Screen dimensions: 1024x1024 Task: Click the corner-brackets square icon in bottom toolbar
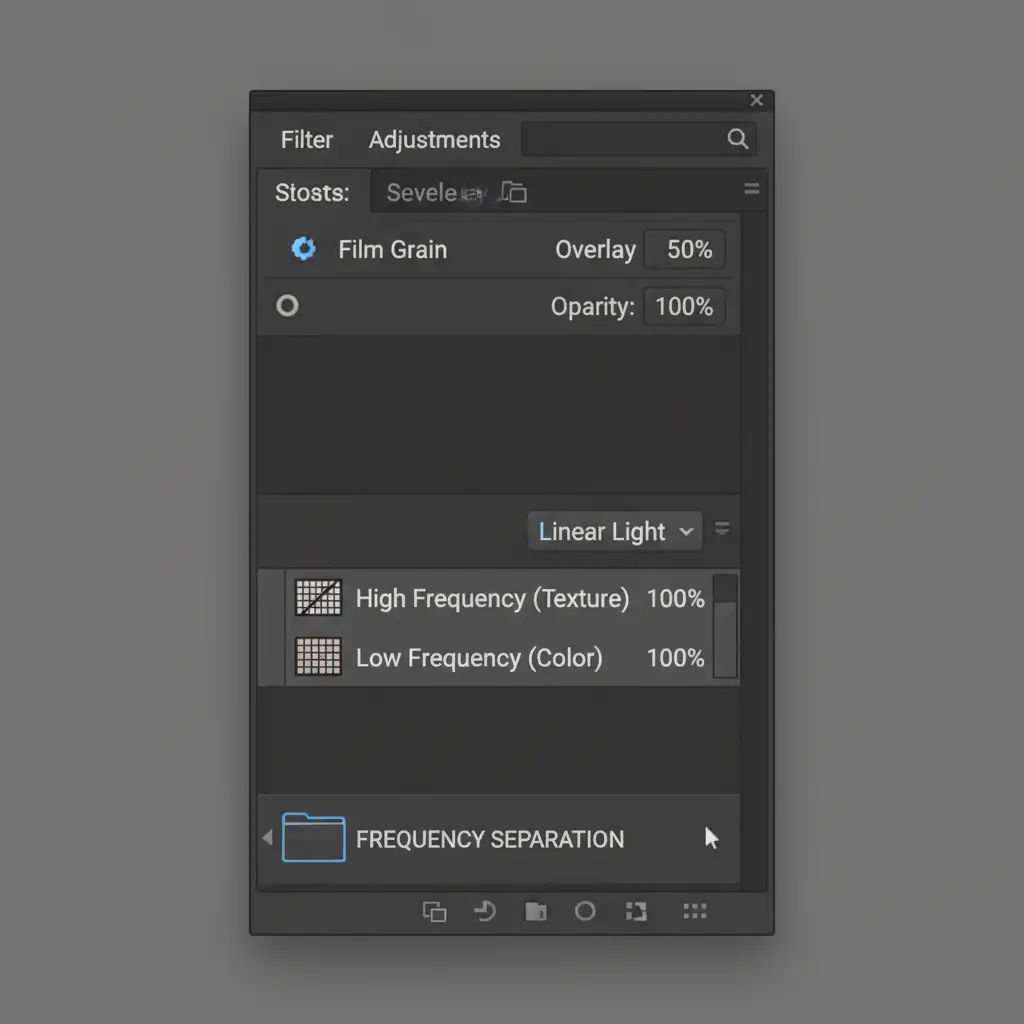tap(636, 911)
